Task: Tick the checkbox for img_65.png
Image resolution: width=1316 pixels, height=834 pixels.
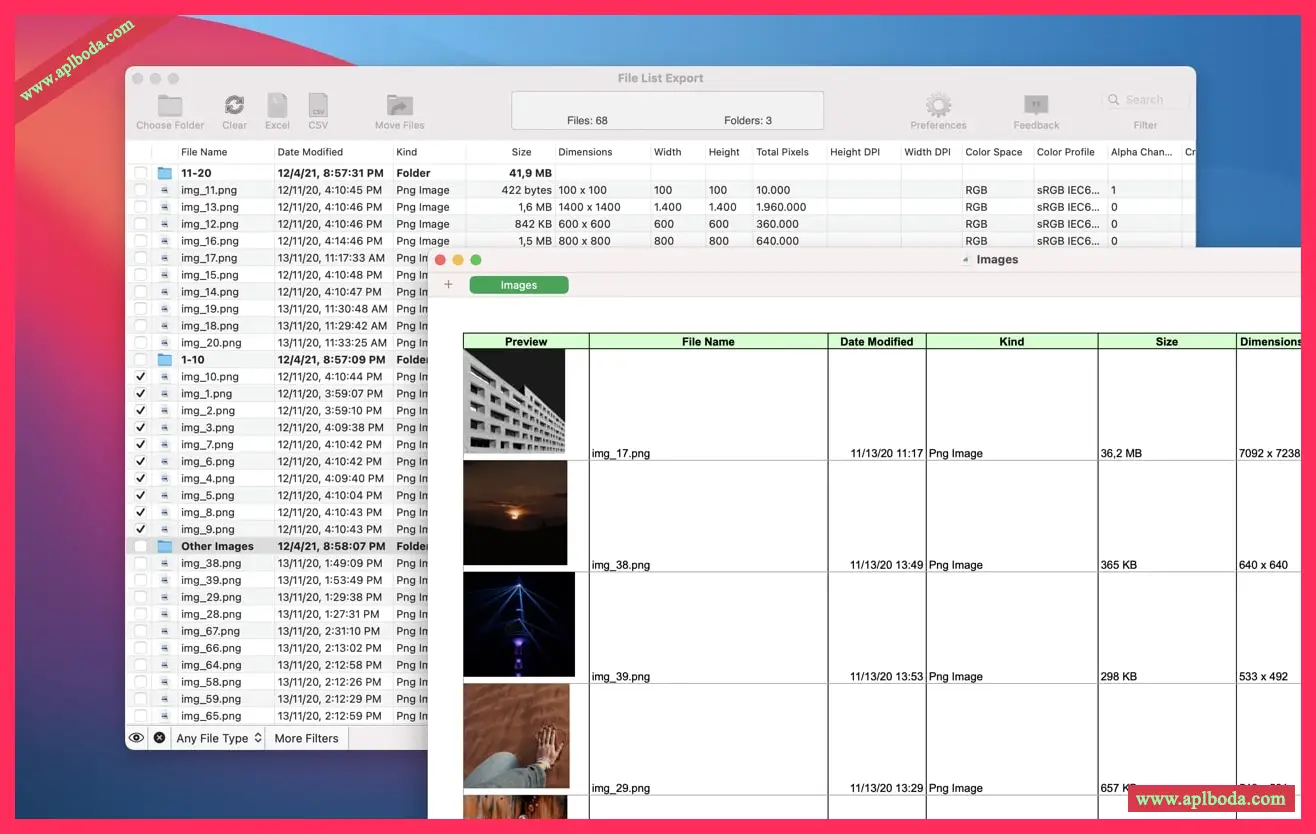Action: (x=140, y=717)
